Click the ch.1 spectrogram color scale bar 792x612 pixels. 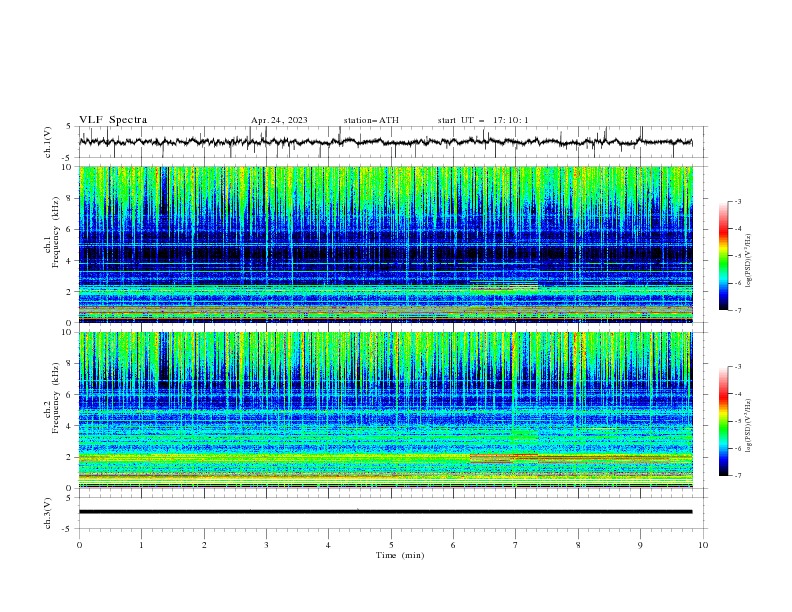click(723, 255)
